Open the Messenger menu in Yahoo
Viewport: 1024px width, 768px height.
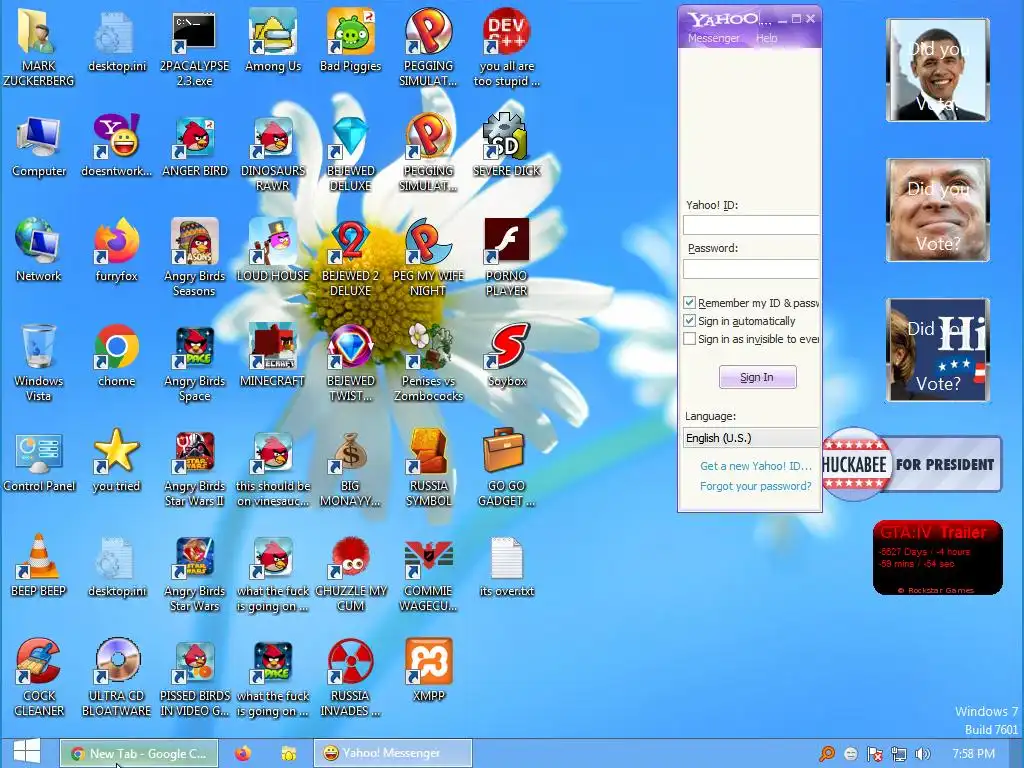click(x=713, y=38)
